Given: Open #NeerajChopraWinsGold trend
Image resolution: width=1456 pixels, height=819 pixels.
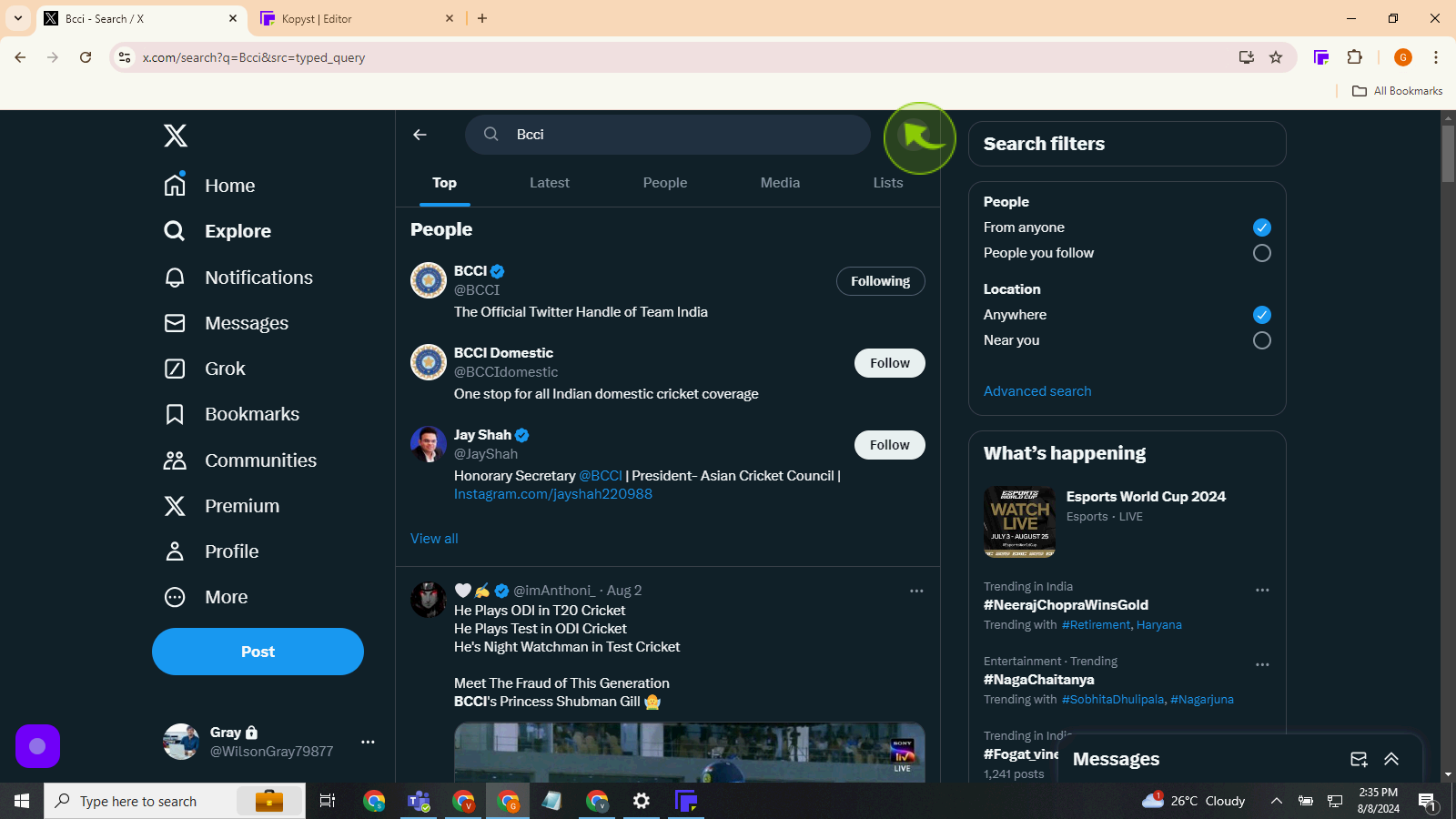Looking at the screenshot, I should point(1066,605).
